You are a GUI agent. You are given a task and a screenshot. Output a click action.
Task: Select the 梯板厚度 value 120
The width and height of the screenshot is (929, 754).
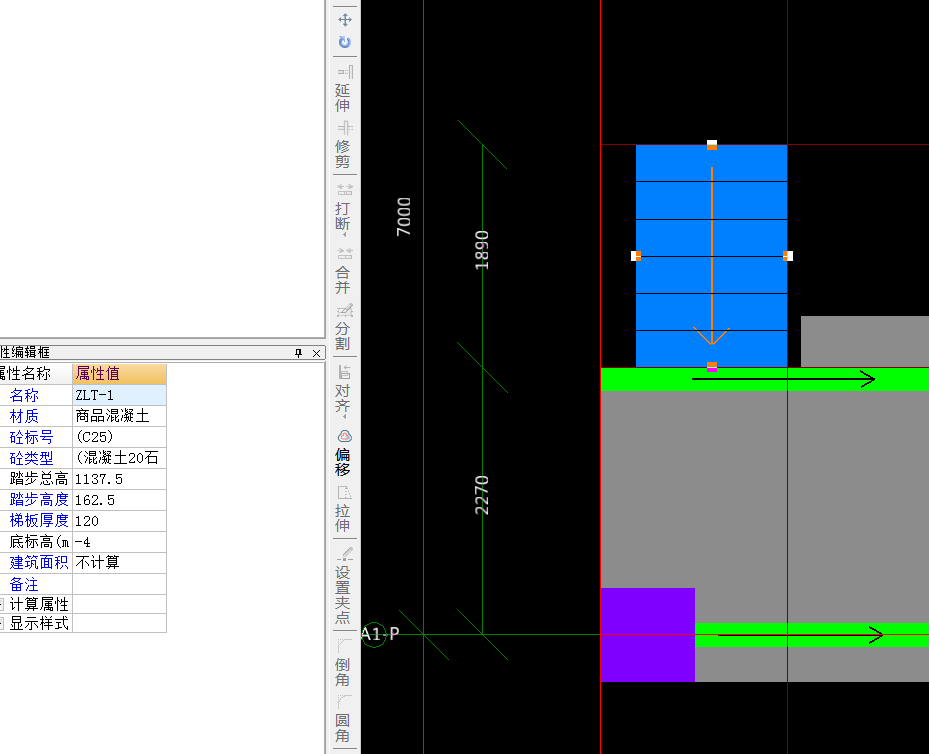pos(119,521)
